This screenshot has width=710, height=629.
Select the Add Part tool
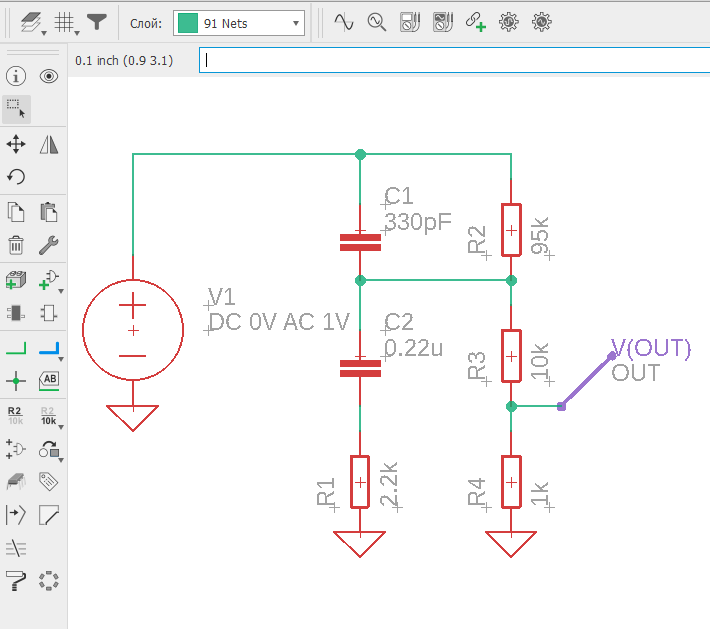click(16, 280)
